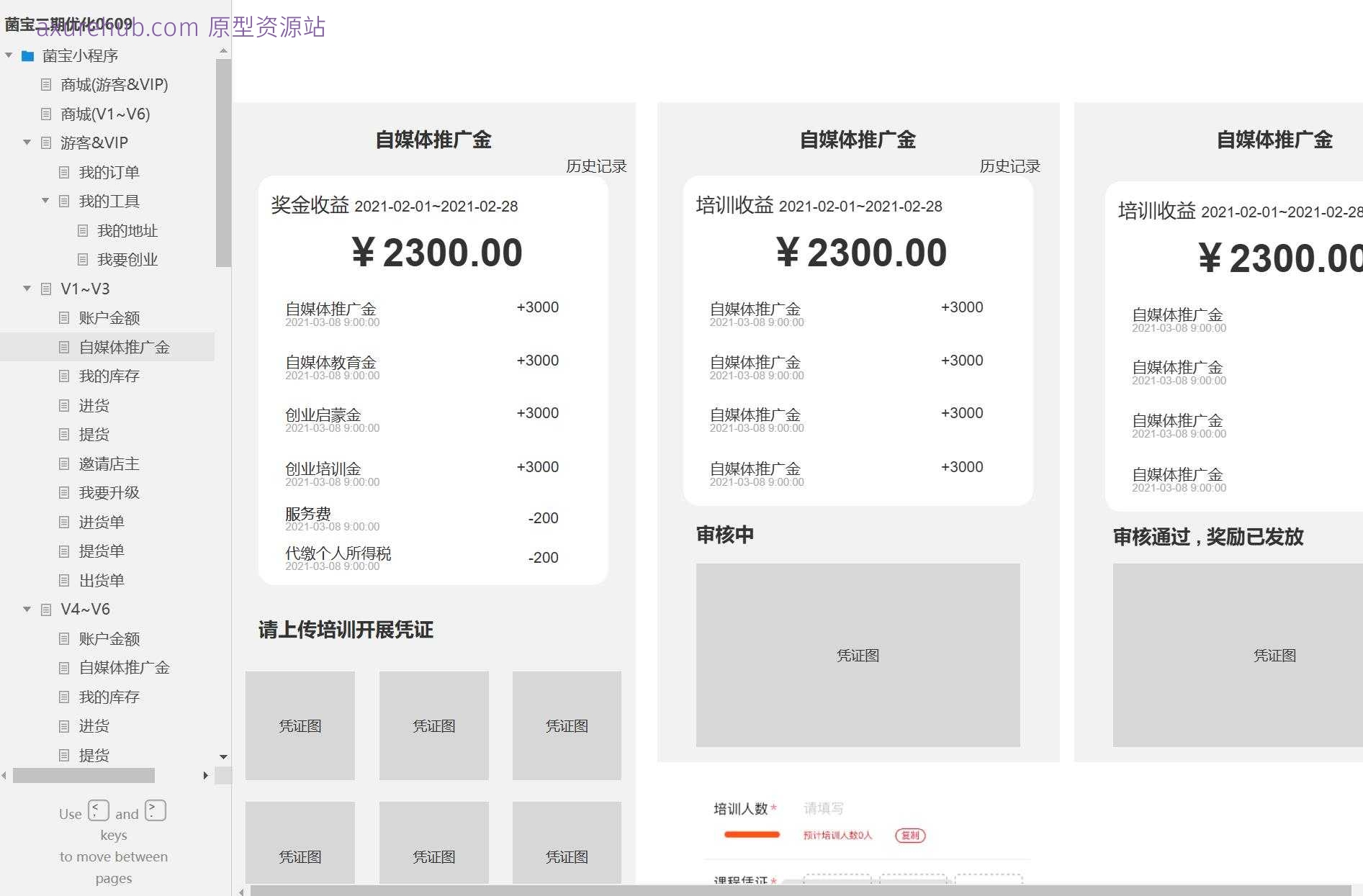Open 历史记录 in the first panel

point(596,166)
